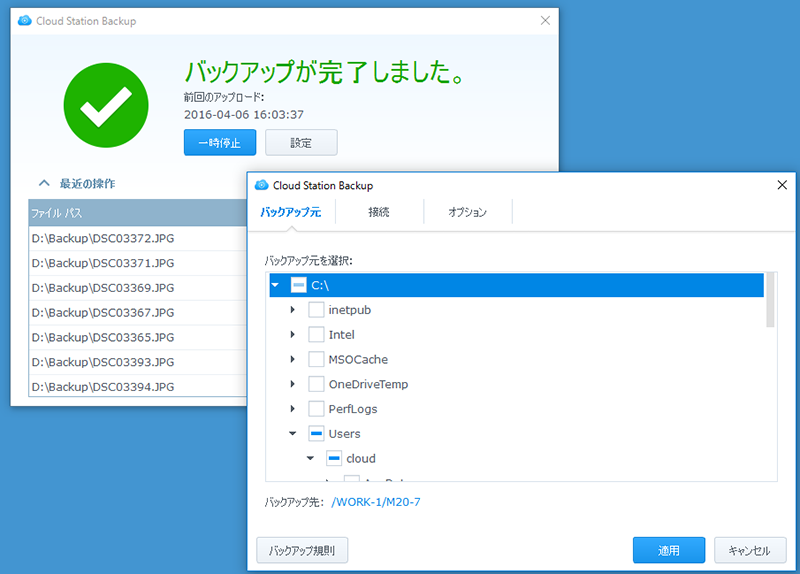Expand the MSOCache folder node
The image size is (800, 574).
pyautogui.click(x=292, y=359)
